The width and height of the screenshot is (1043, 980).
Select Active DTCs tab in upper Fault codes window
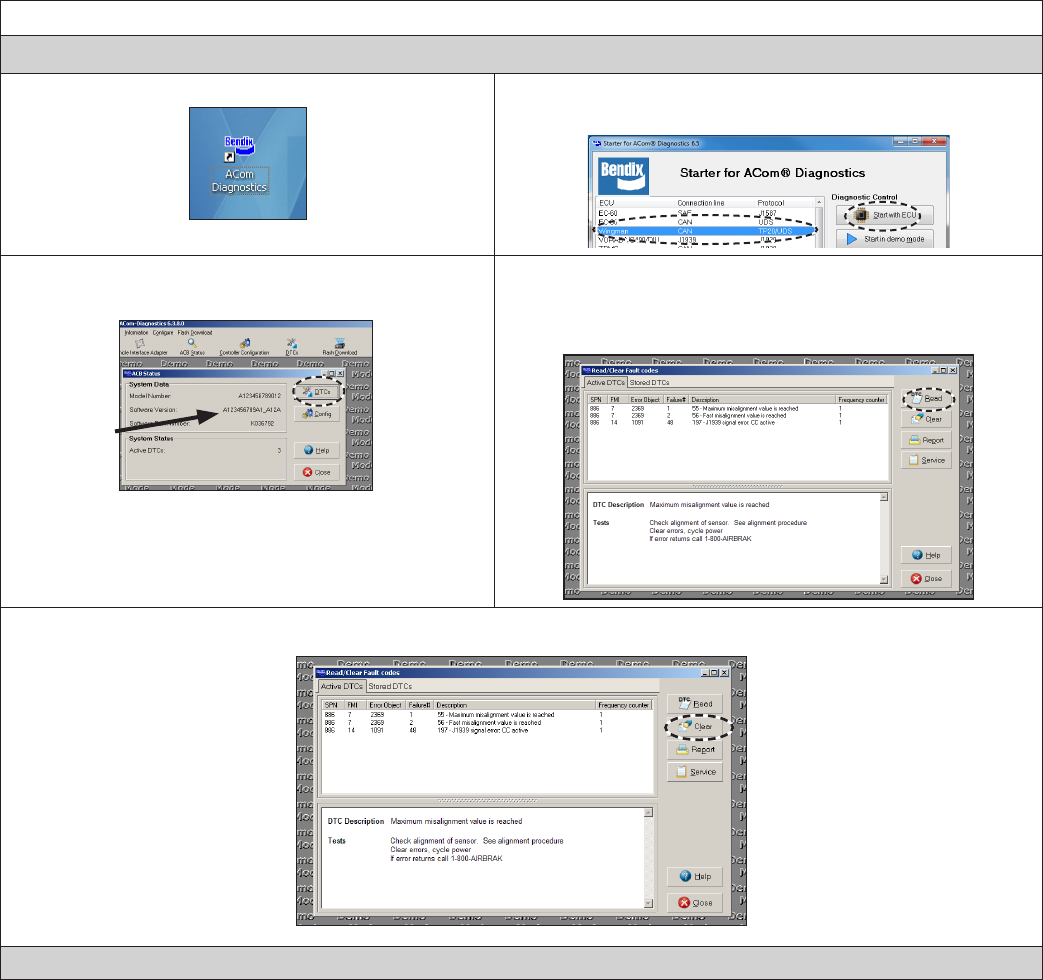[605, 383]
